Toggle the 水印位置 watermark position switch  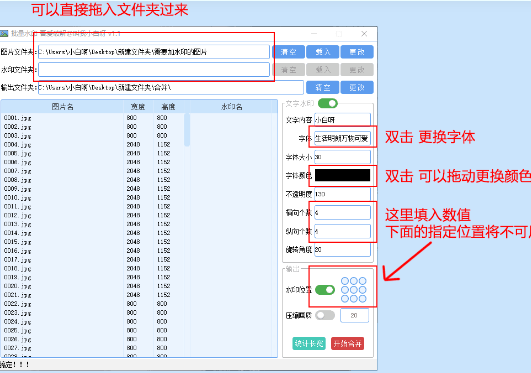(325, 290)
